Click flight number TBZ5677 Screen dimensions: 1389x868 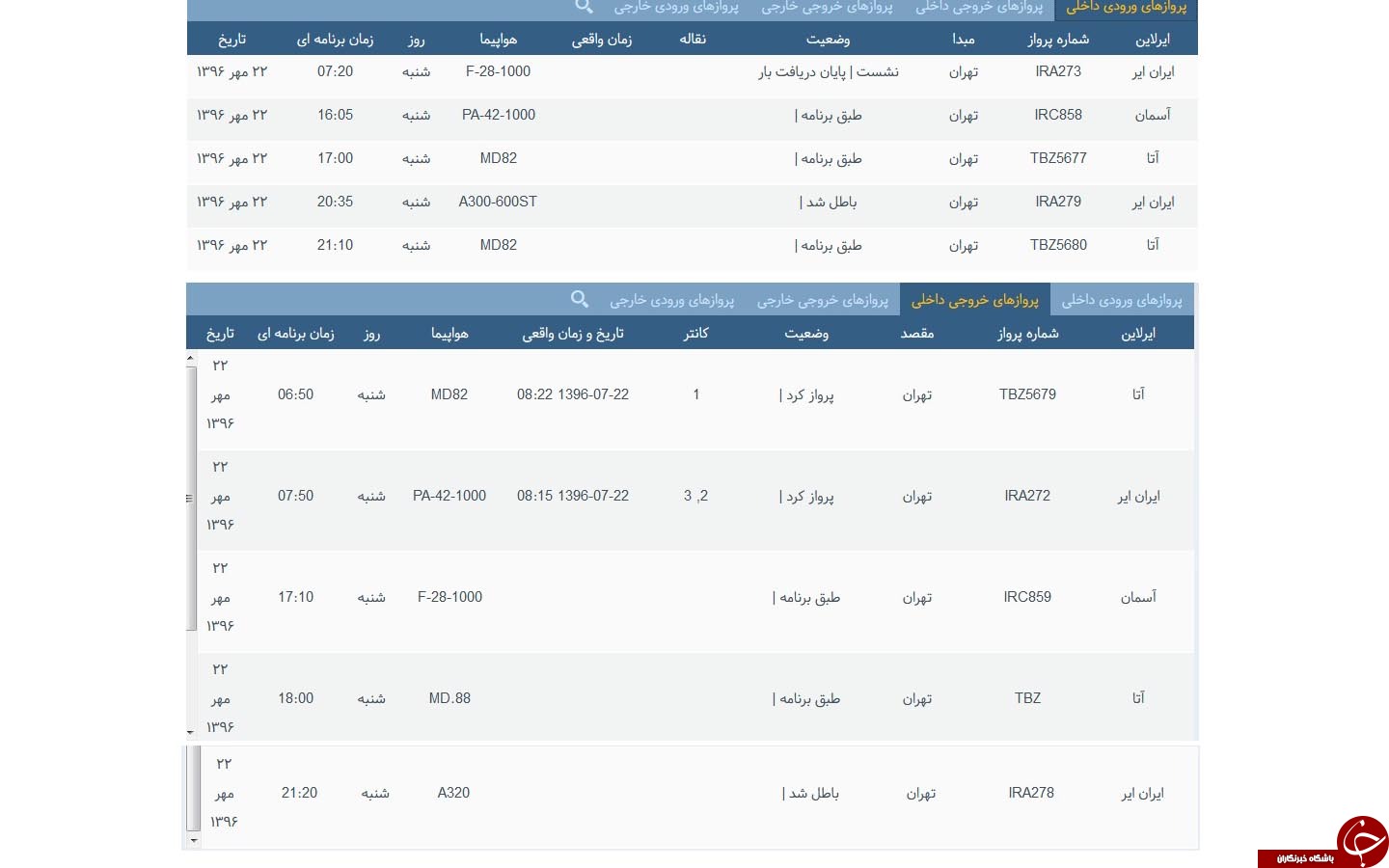(1058, 158)
